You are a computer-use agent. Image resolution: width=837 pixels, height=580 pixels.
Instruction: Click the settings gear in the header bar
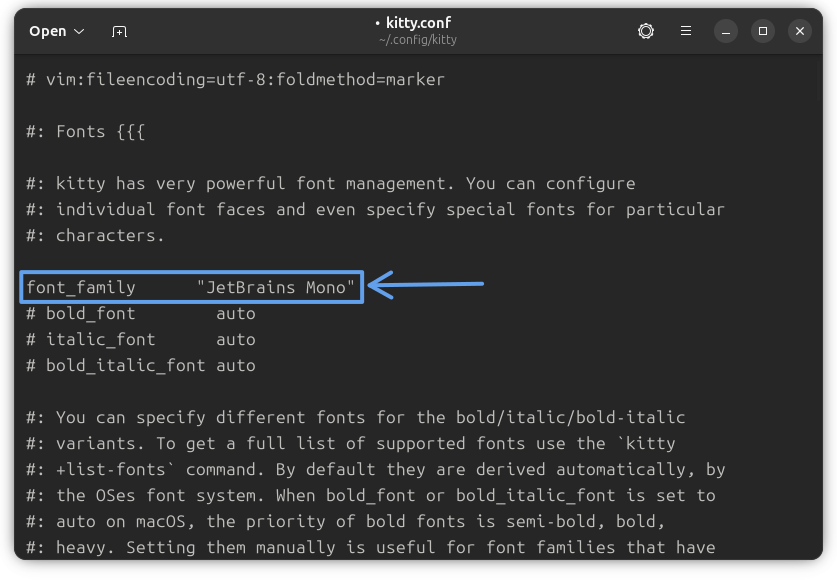point(645,31)
